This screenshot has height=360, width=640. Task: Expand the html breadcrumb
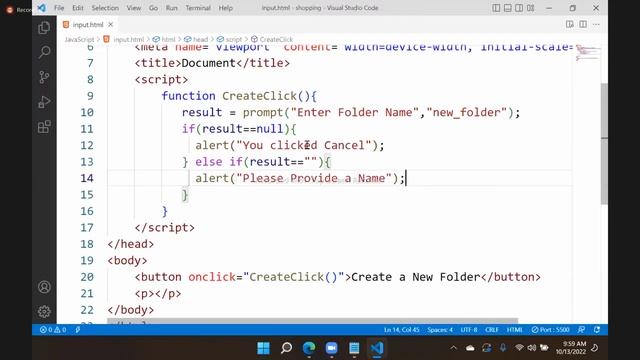[164, 39]
